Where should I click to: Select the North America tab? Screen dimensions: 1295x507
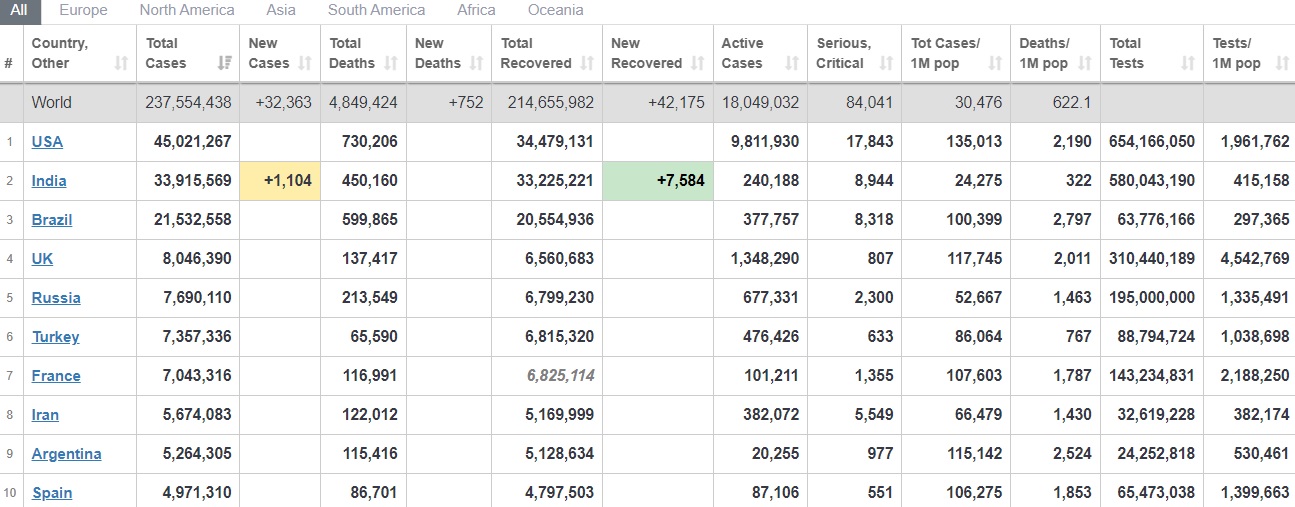click(x=187, y=10)
